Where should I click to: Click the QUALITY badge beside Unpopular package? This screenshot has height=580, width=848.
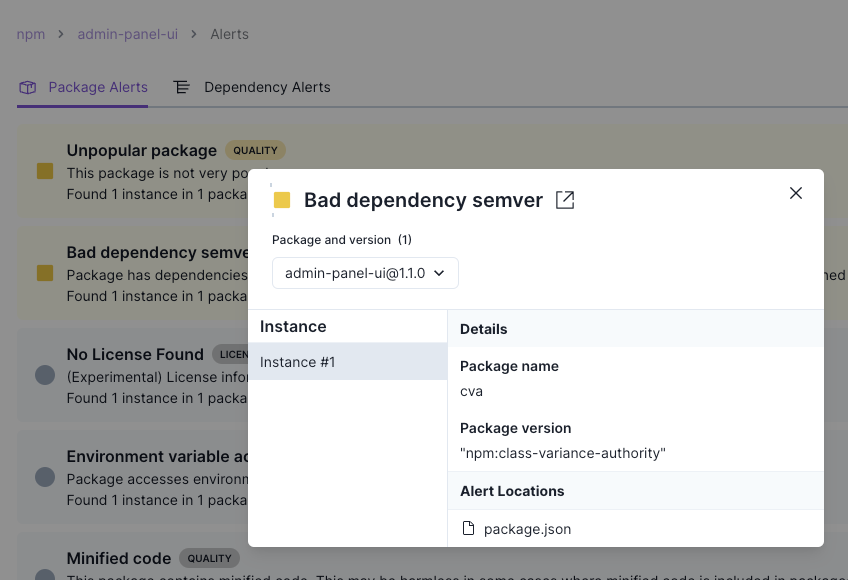point(255,151)
